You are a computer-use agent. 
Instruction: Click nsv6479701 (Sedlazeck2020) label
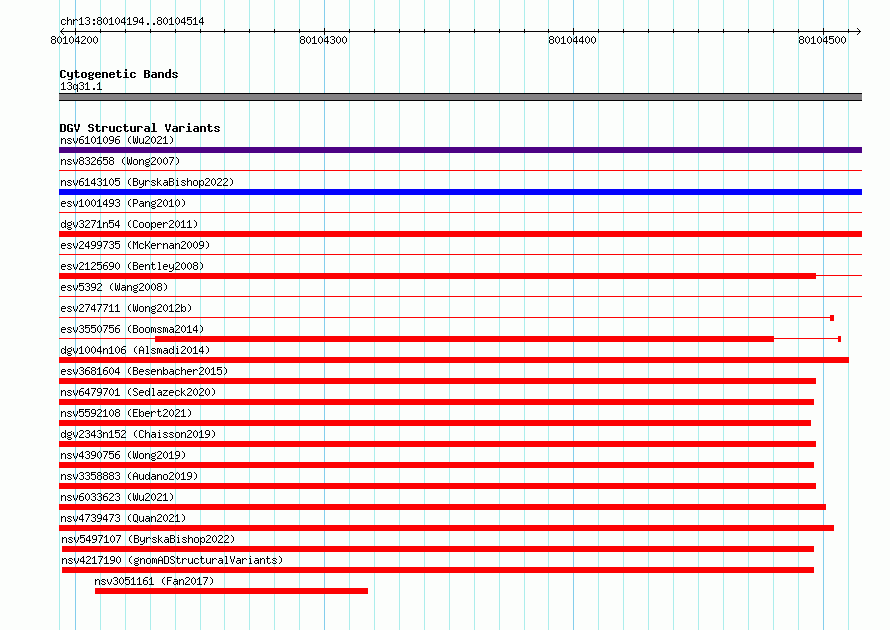tap(138, 392)
